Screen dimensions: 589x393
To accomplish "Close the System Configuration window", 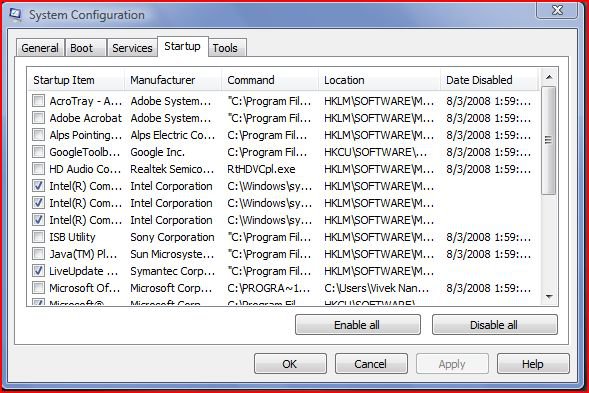I will (557, 10).
